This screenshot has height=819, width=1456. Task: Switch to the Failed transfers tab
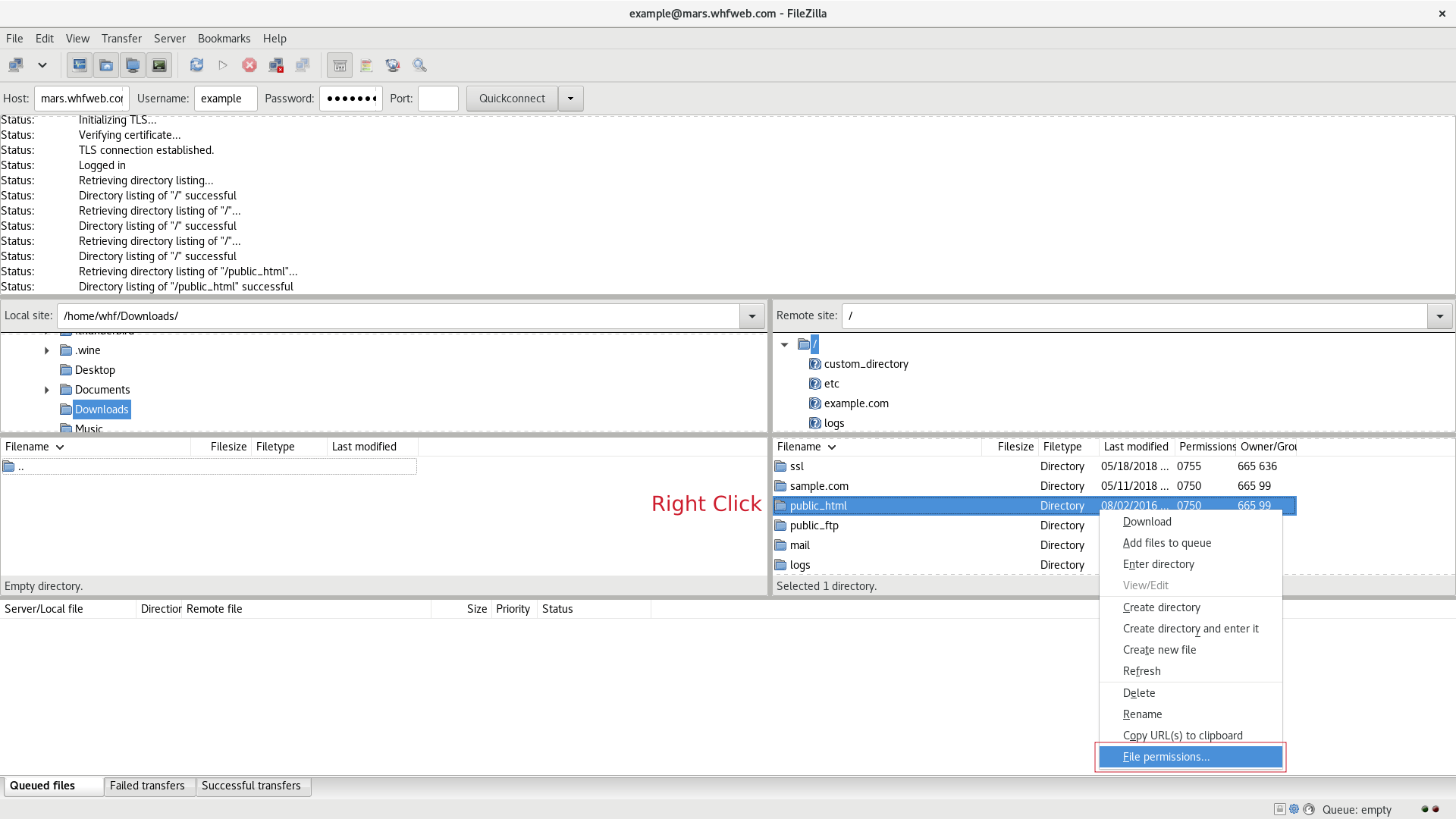[x=148, y=786]
